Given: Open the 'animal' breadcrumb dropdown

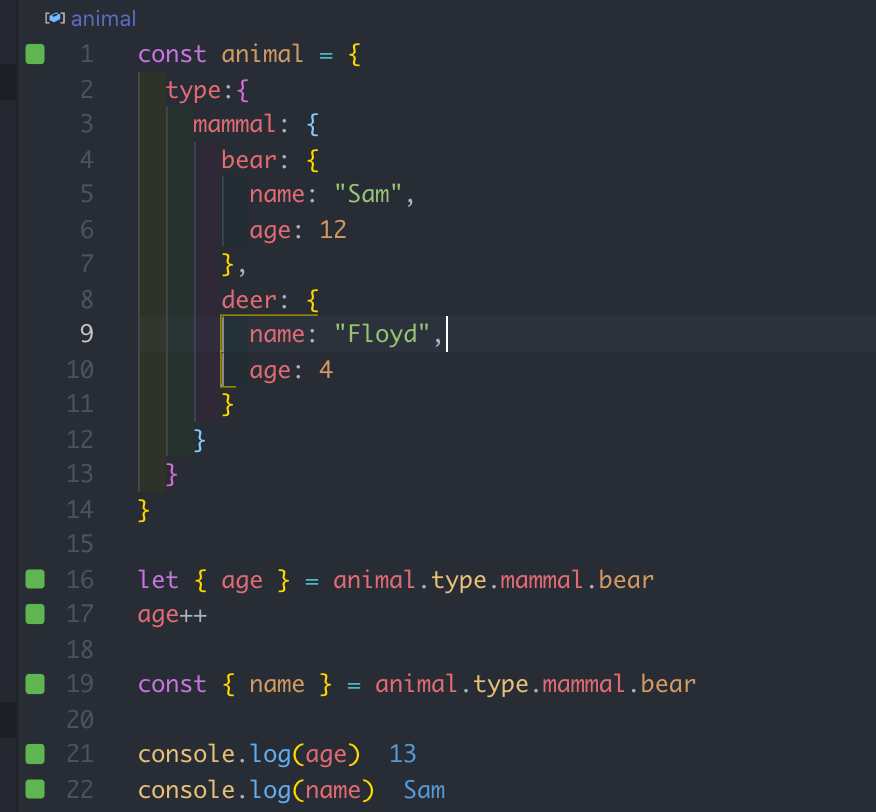Looking at the screenshot, I should click(103, 18).
